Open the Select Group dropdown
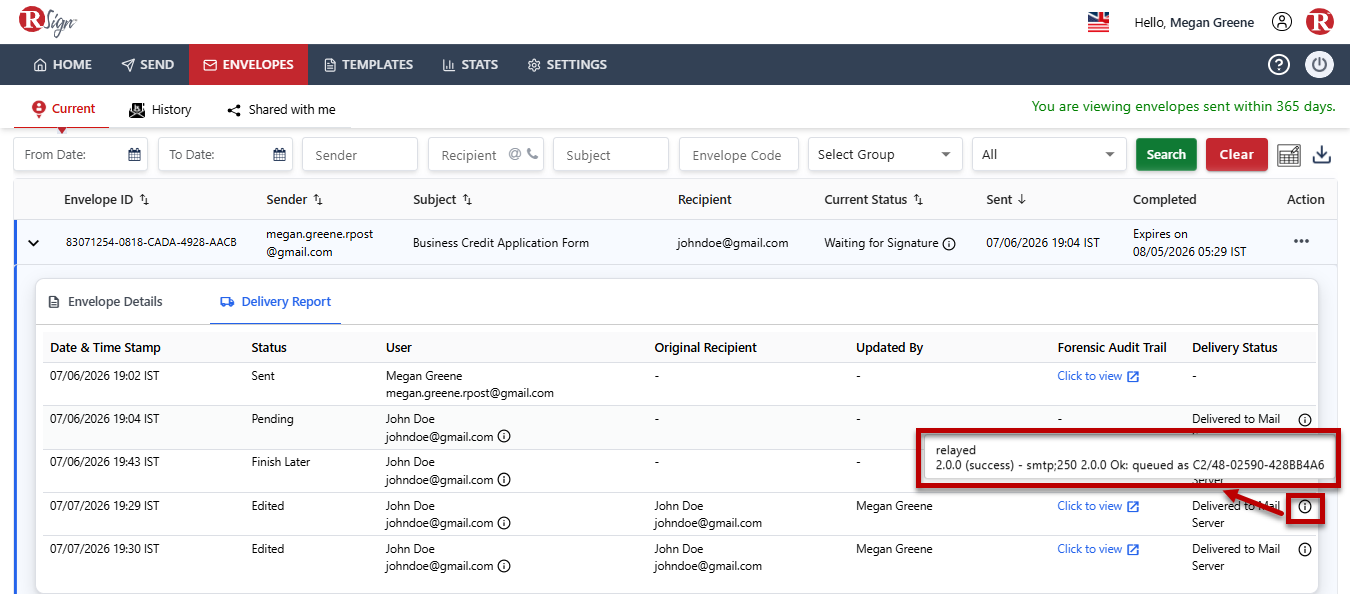The image size is (1350, 594). [885, 155]
